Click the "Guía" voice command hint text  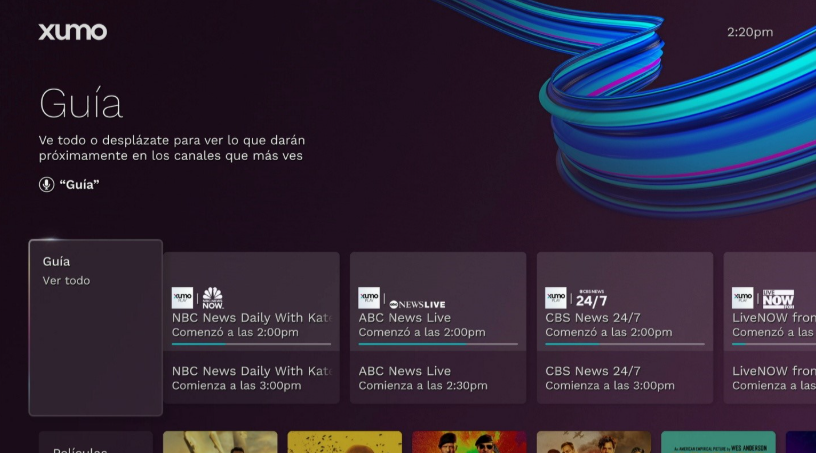79,184
